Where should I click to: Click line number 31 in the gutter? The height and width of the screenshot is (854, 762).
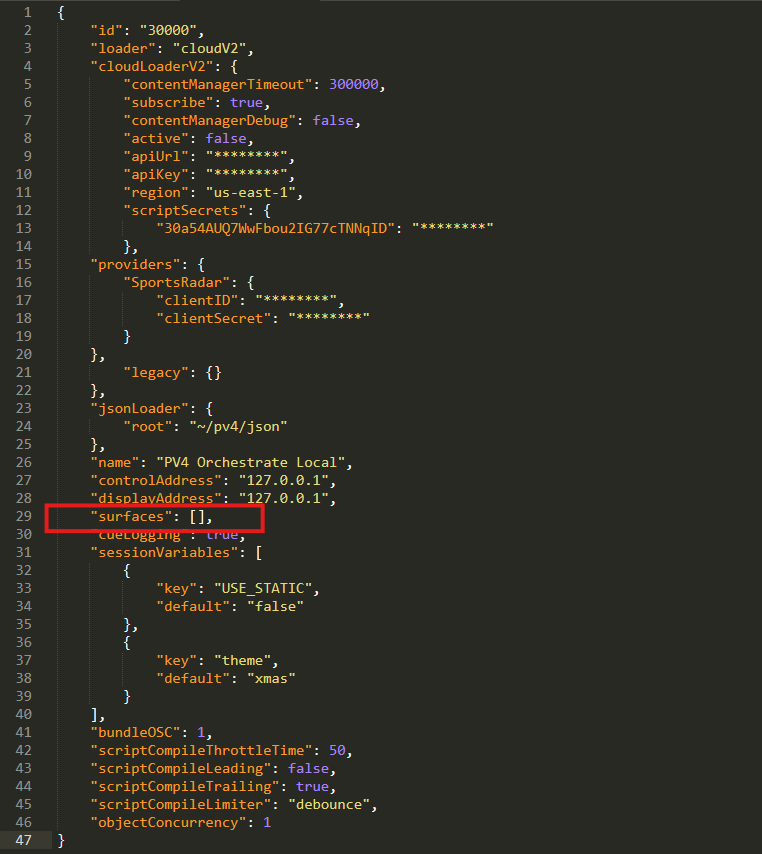point(23,552)
